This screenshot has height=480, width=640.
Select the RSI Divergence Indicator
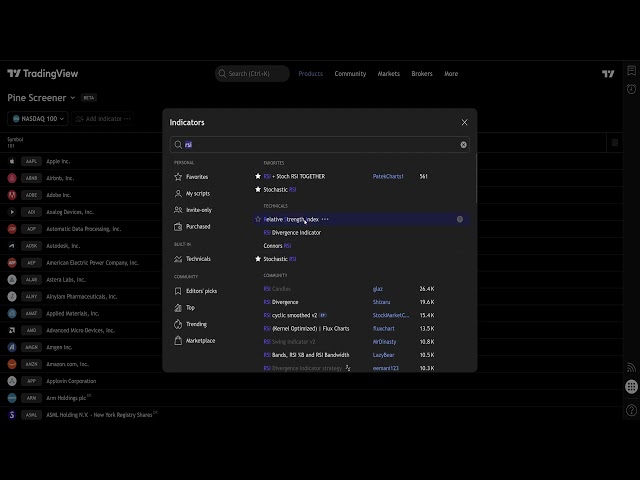(x=292, y=233)
